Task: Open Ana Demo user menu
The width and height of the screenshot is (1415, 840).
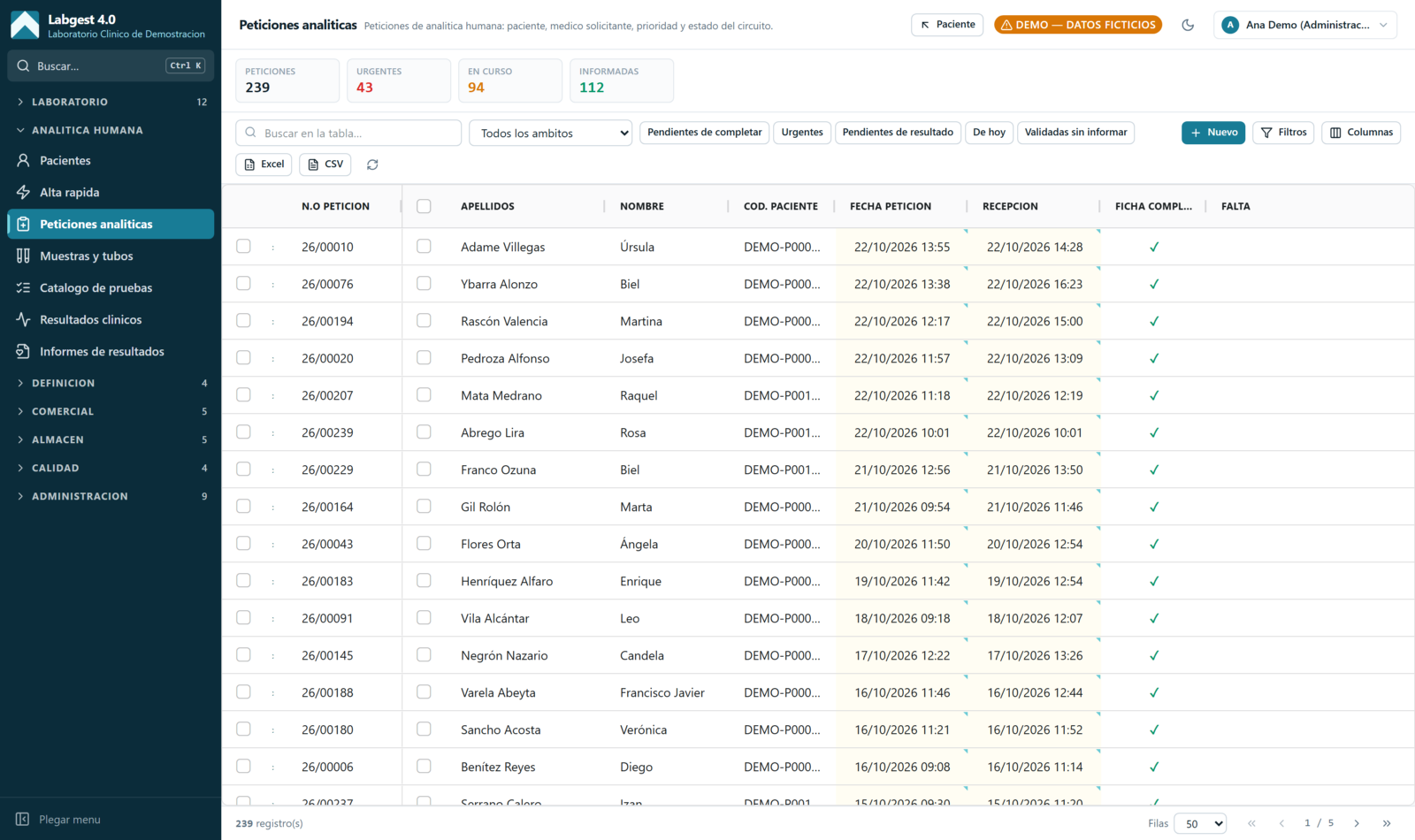Action: point(1305,25)
